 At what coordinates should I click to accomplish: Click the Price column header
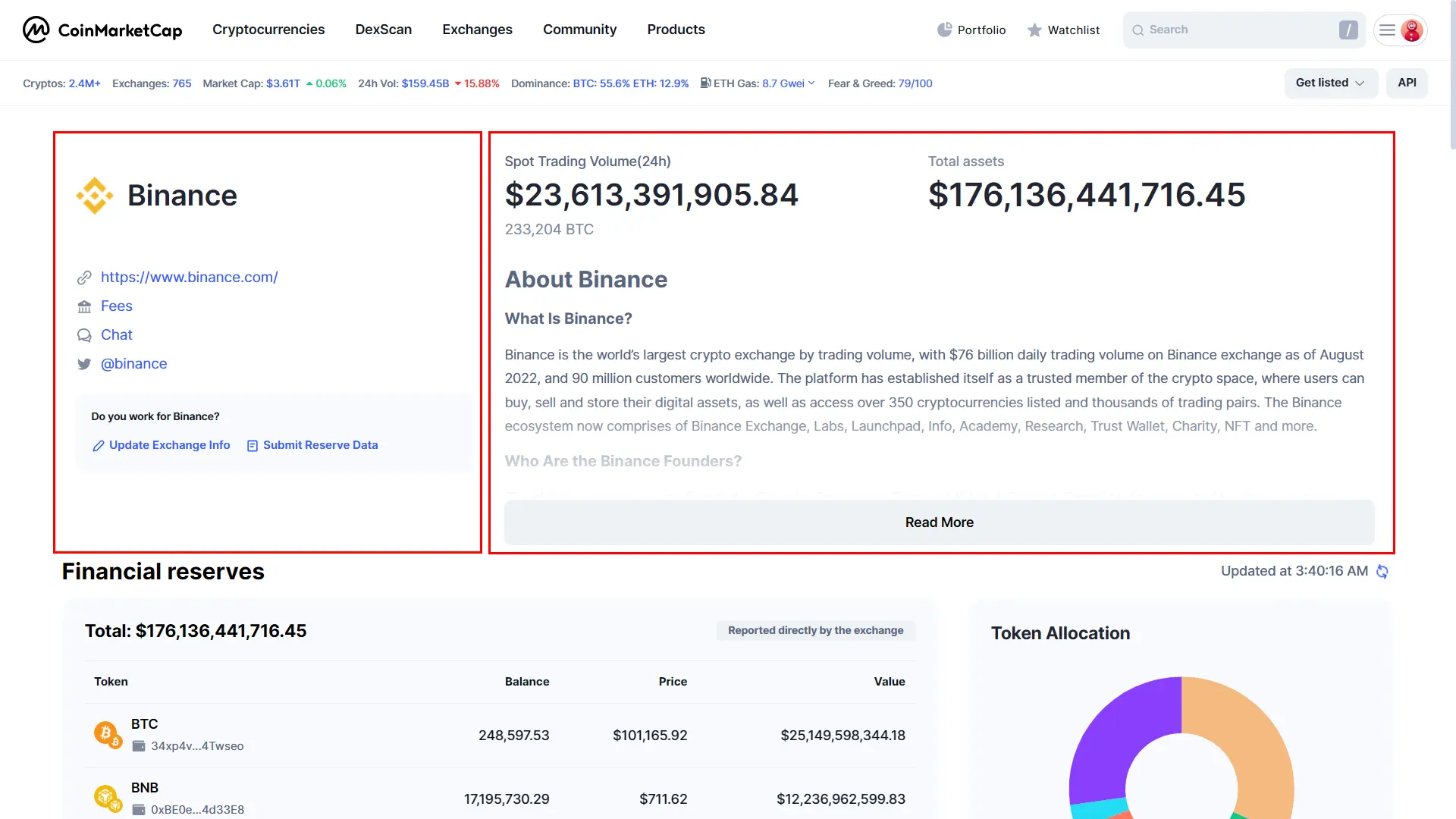coord(673,682)
